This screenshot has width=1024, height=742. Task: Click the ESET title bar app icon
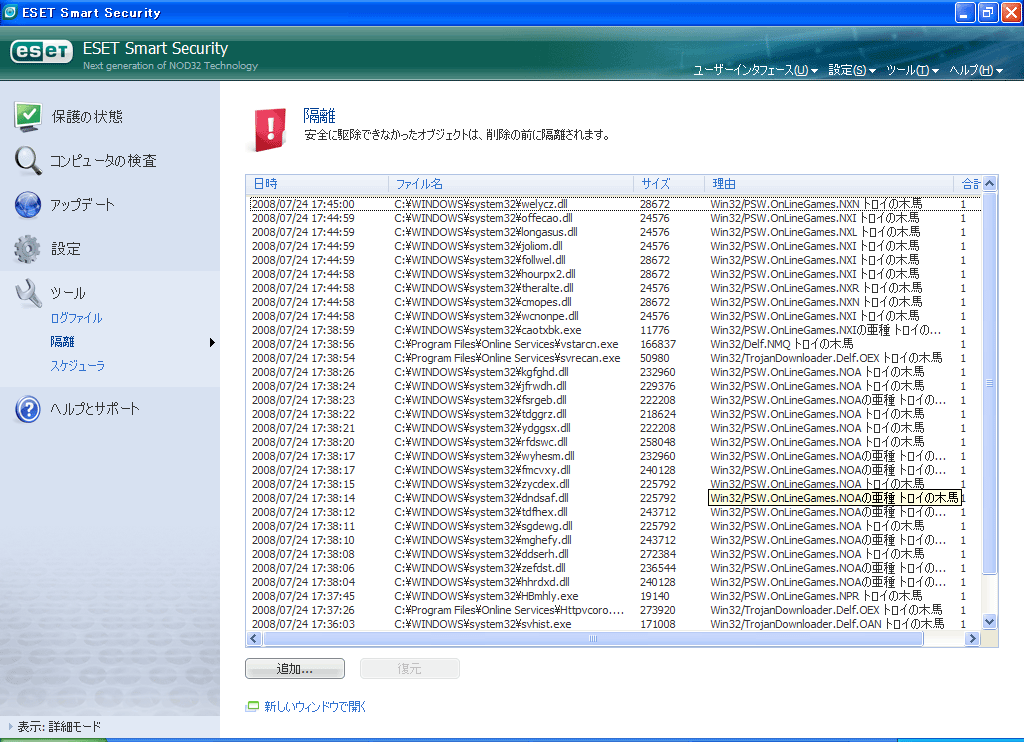coord(10,12)
